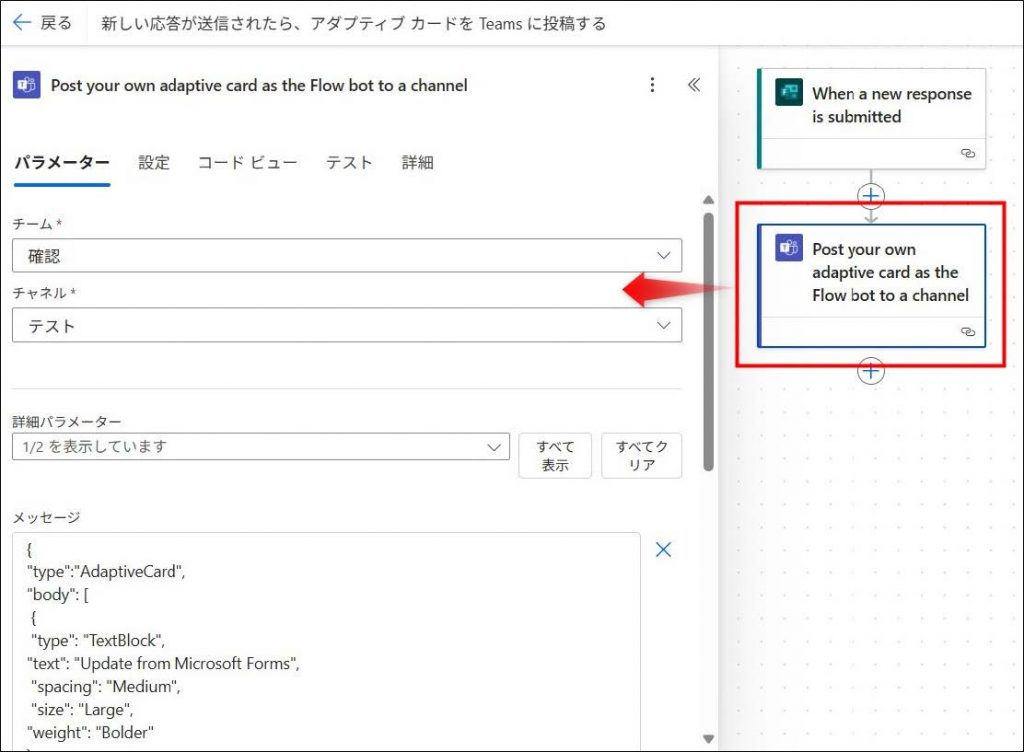Click the Teams icon in panel header
The image size is (1024, 752).
coord(27,85)
